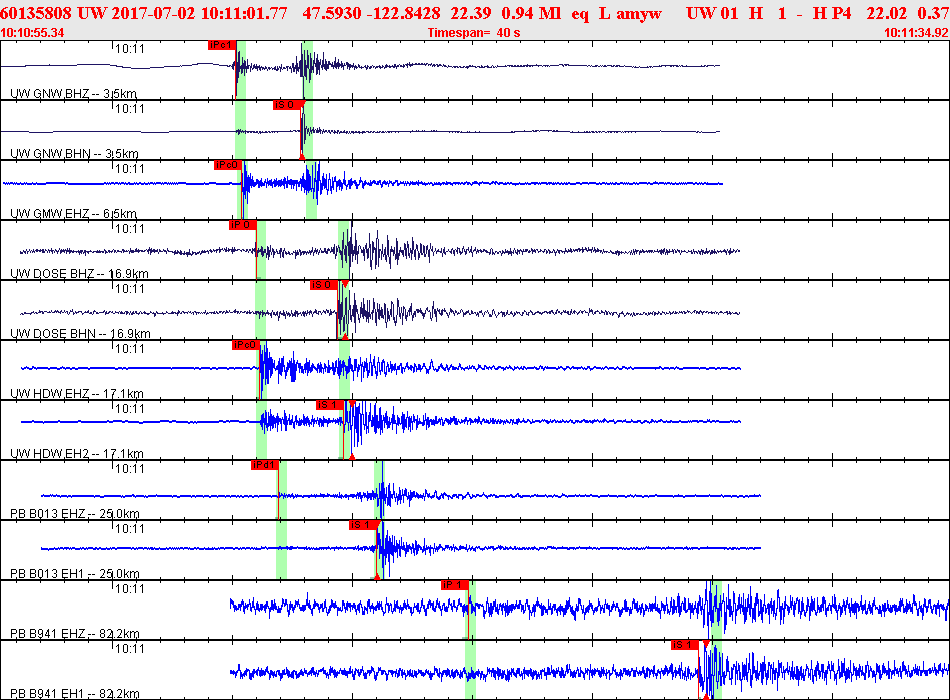Click the 'PB B013 EH1 -- 25.0km' channel label

75,574
